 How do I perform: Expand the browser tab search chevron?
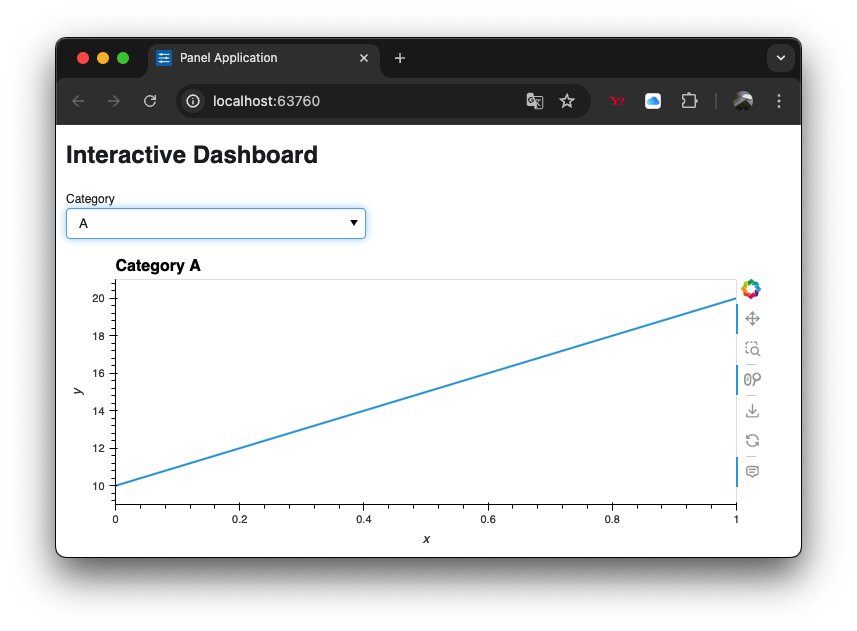point(781,58)
